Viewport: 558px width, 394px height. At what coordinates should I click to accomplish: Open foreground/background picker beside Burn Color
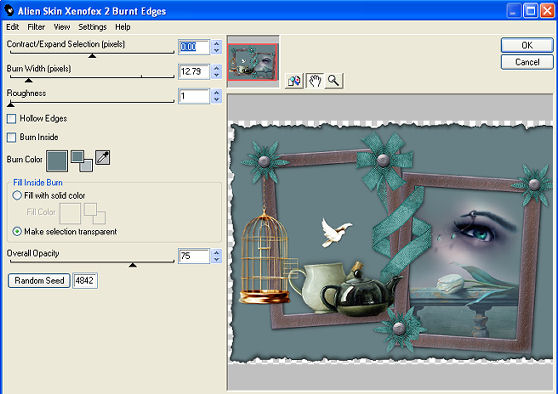click(82, 161)
